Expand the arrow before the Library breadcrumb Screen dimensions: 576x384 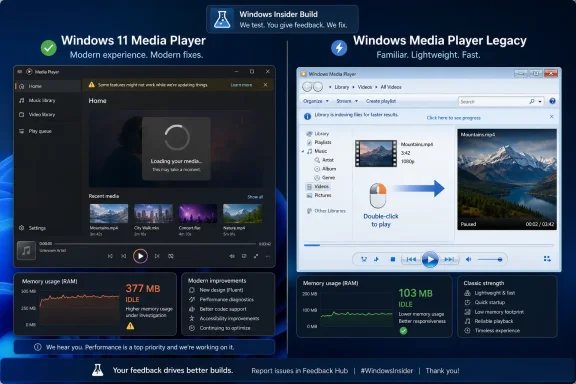(330, 87)
